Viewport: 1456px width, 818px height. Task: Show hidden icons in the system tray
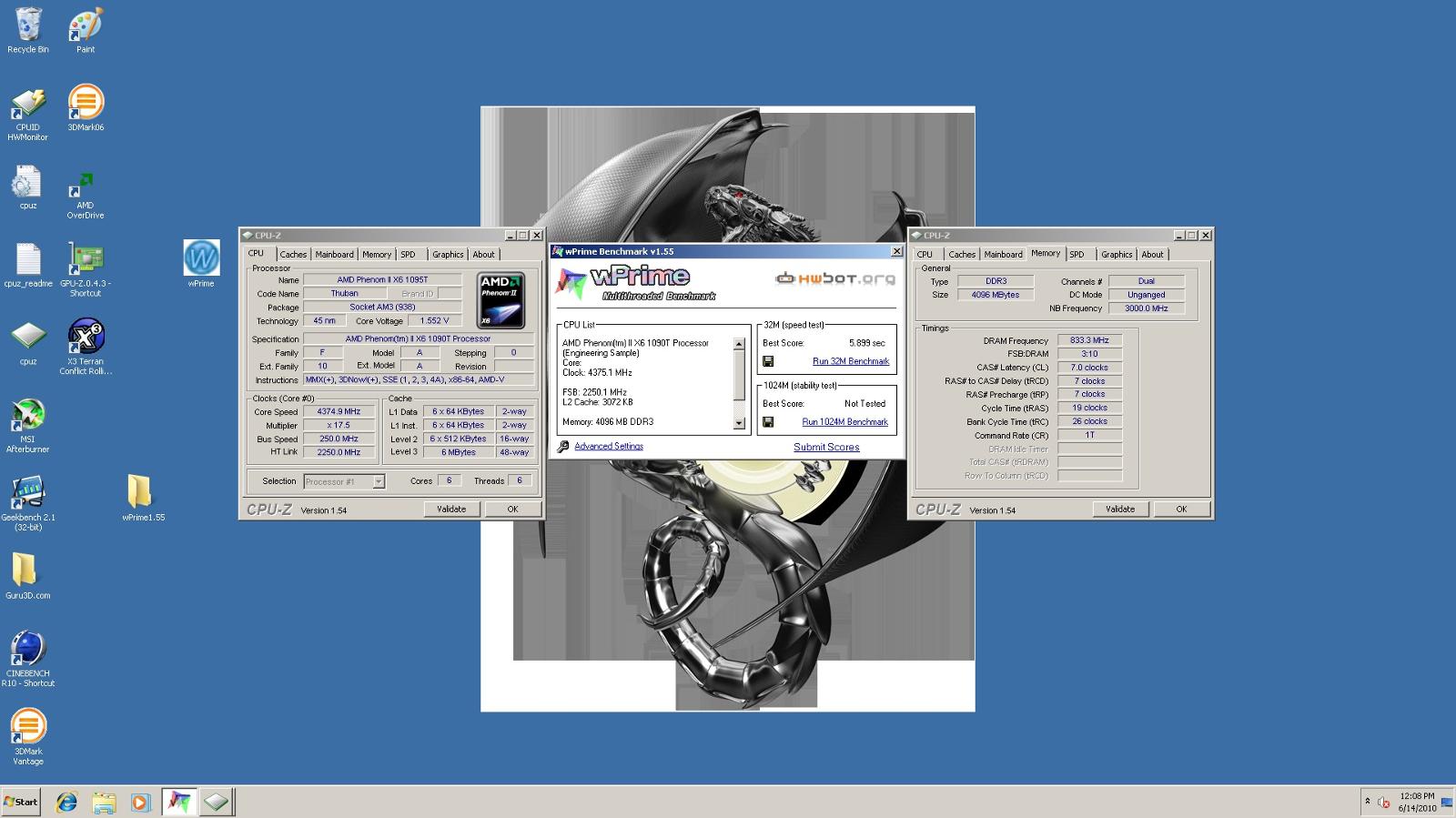point(1367,802)
